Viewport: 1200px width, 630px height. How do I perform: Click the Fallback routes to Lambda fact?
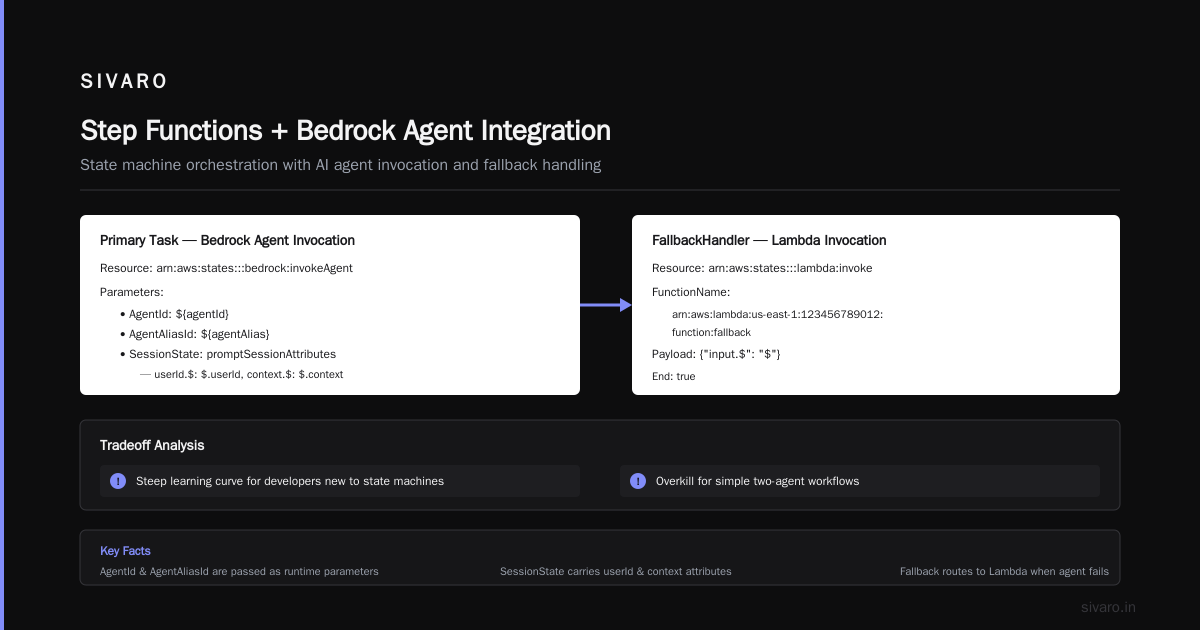[1004, 571]
